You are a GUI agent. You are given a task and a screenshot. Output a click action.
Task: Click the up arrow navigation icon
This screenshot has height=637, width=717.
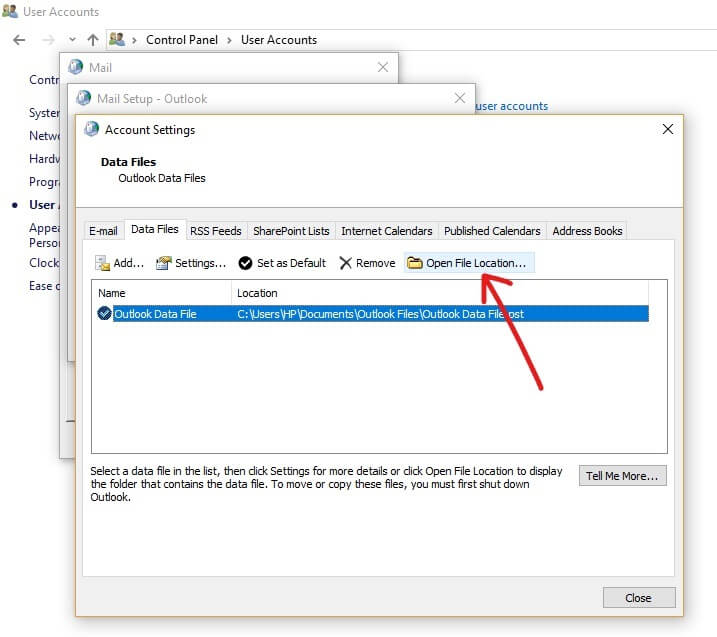click(x=93, y=40)
